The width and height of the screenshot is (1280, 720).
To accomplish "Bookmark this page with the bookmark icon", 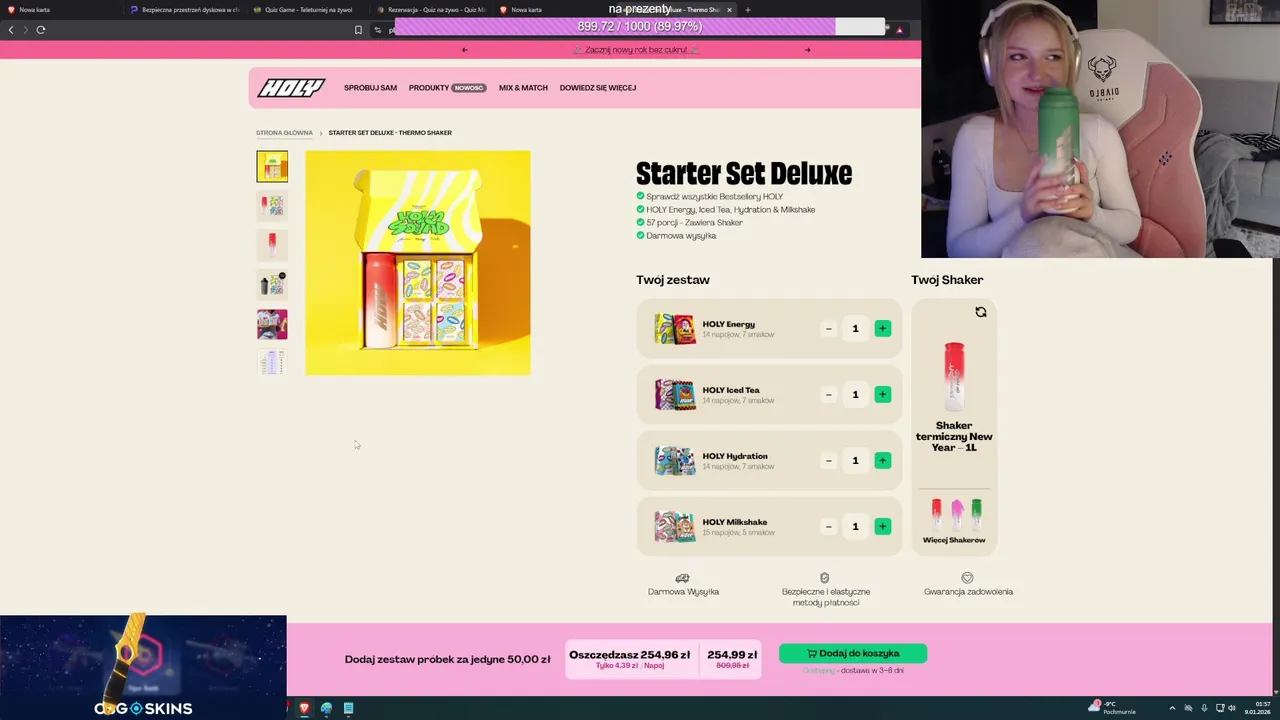I will (358, 30).
